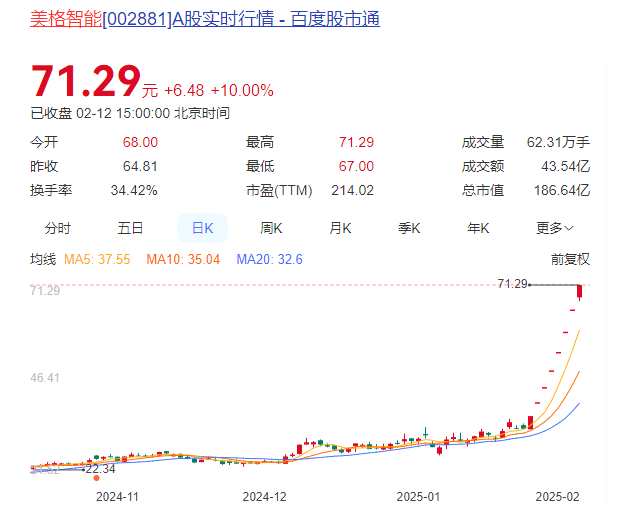Open the 美格智能 A股实时行情 title link

205,19
